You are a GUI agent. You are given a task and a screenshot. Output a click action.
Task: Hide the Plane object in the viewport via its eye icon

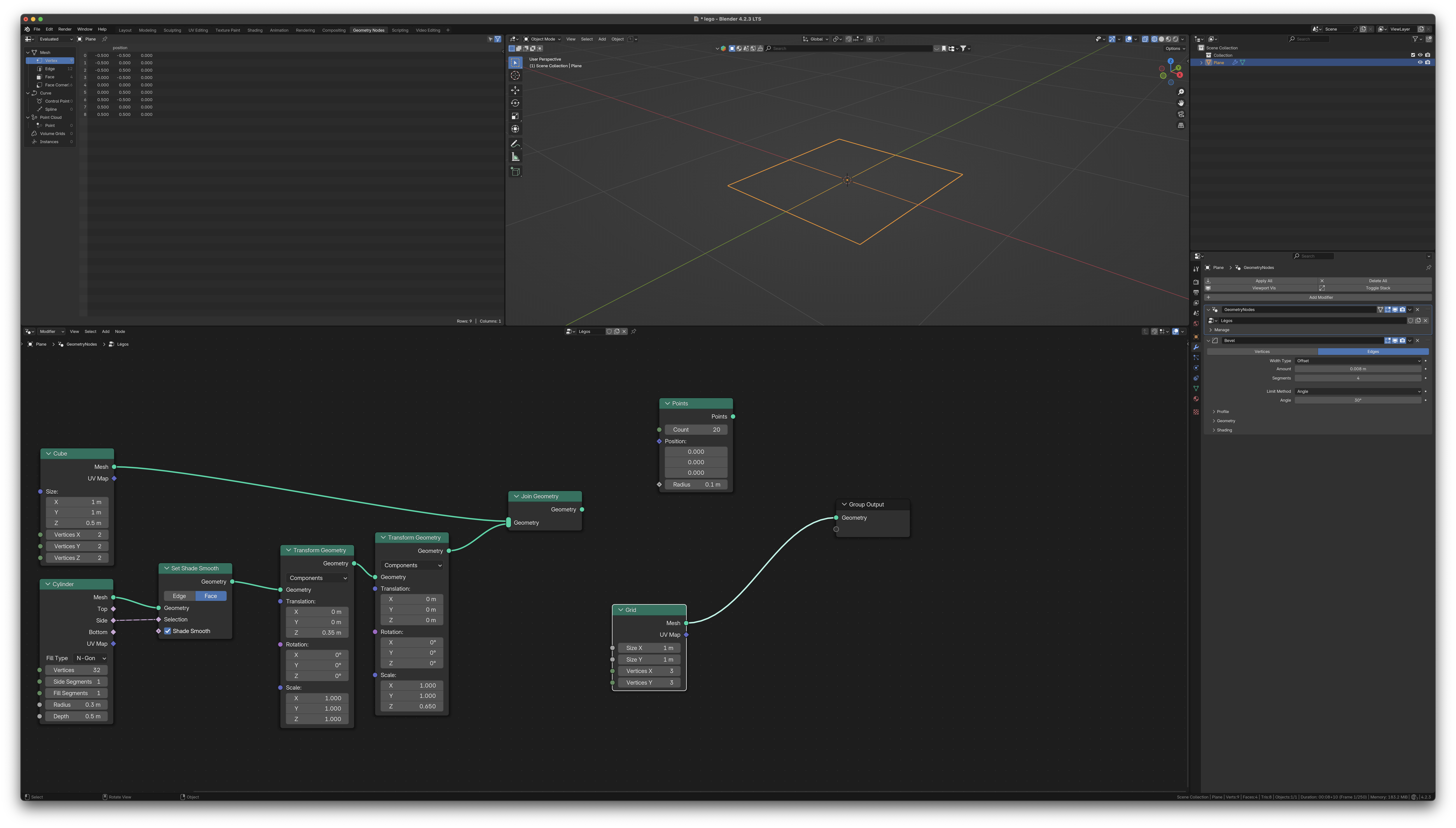1420,63
